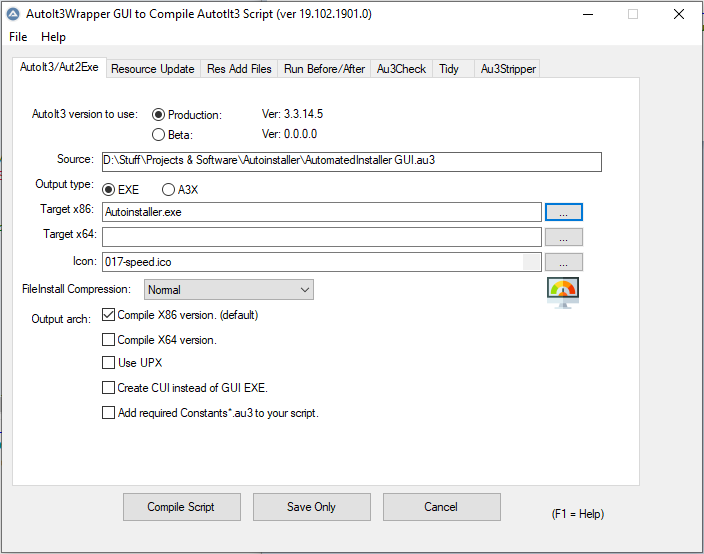Image resolution: width=704 pixels, height=554 pixels.
Task: Click the Save Only button
Action: [312, 507]
